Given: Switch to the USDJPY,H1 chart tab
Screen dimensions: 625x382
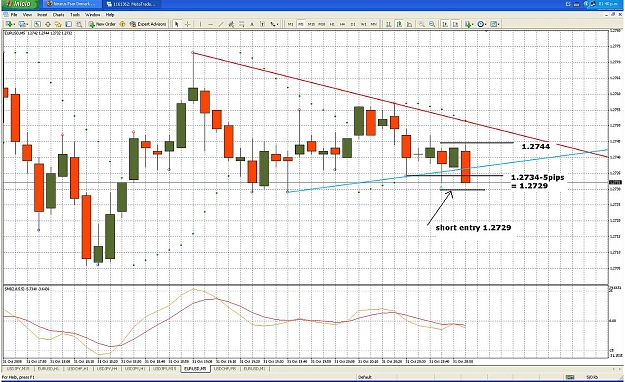Looking at the screenshot, I should click(136, 369).
